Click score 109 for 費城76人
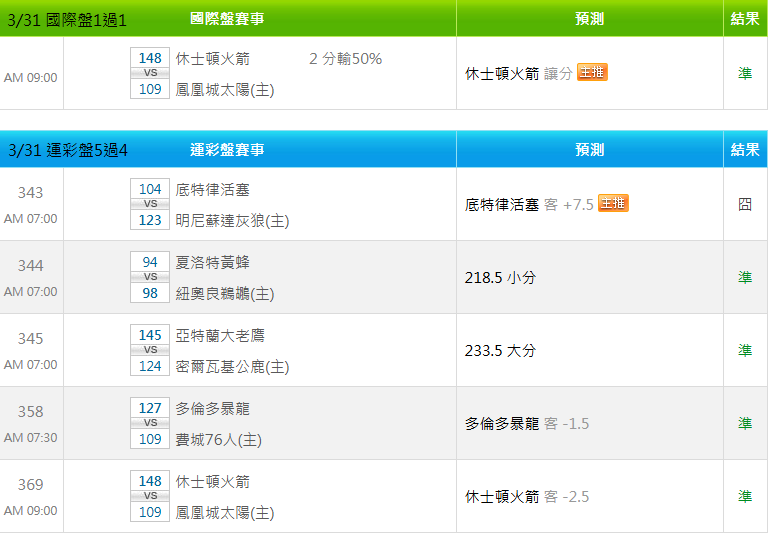Screen dimensions: 768x533 [x=150, y=438]
